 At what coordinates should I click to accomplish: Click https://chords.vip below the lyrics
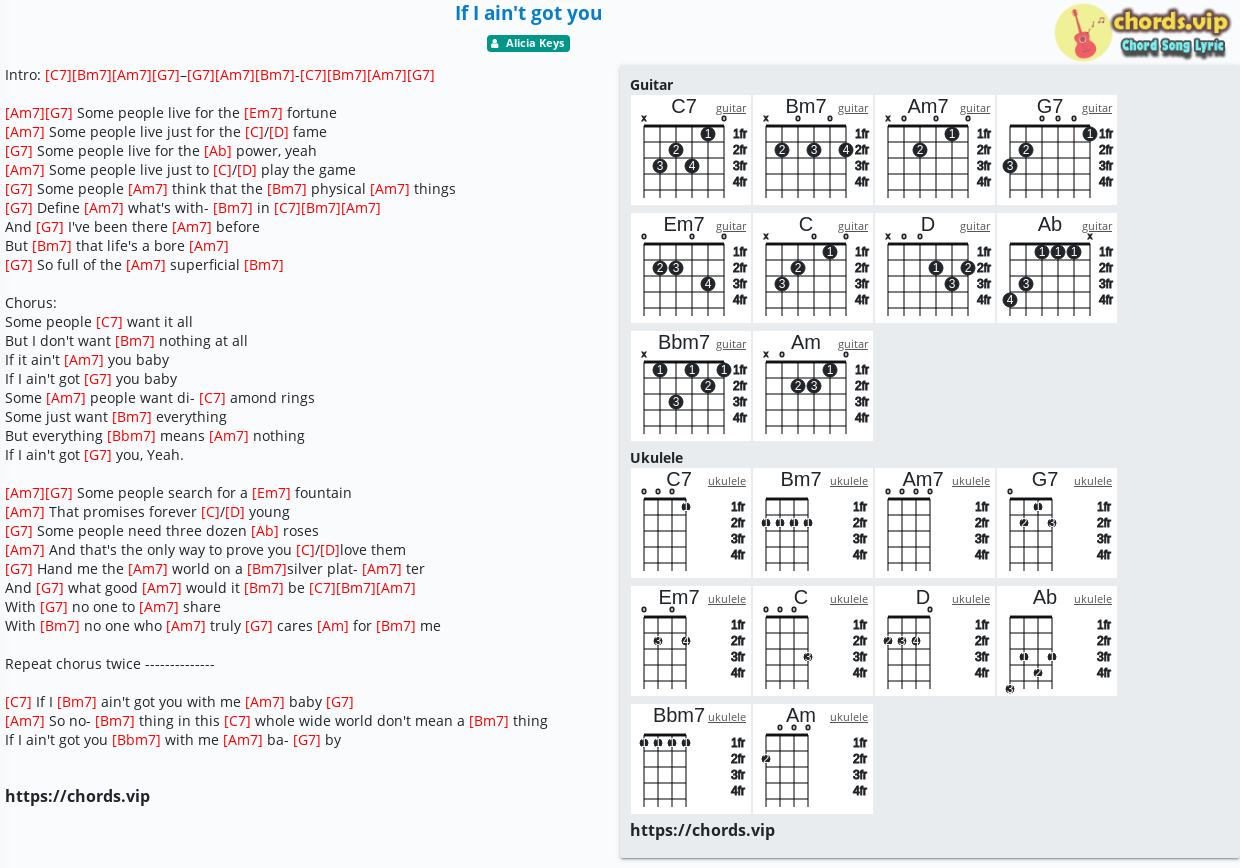click(77, 797)
